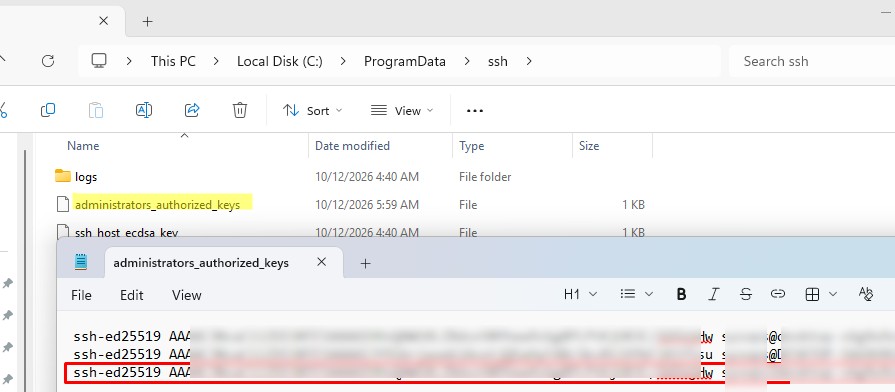Toggle Italic formatting in Notepad
Screen dimensions: 895x392
713,294
